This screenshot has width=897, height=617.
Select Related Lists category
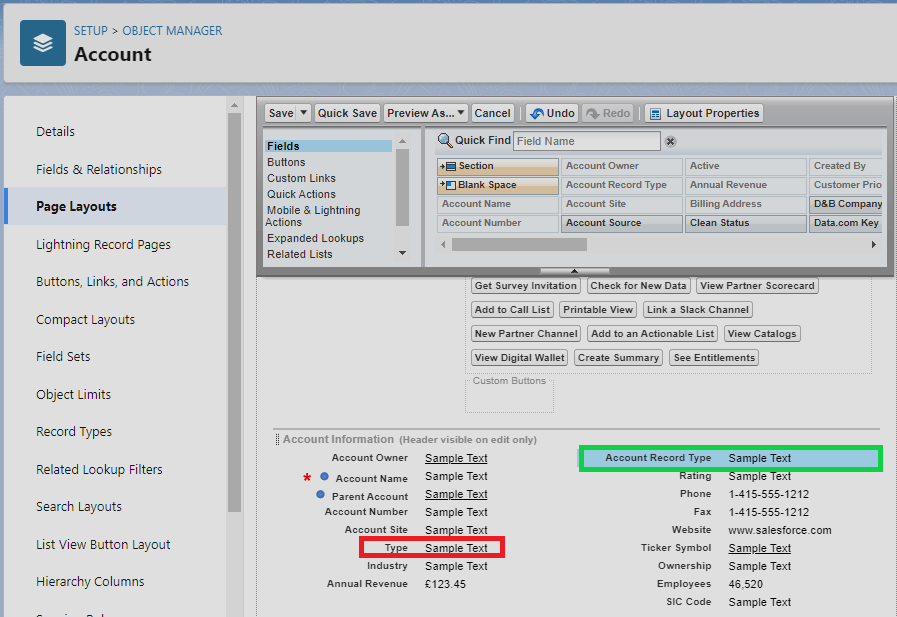pyautogui.click(x=300, y=254)
